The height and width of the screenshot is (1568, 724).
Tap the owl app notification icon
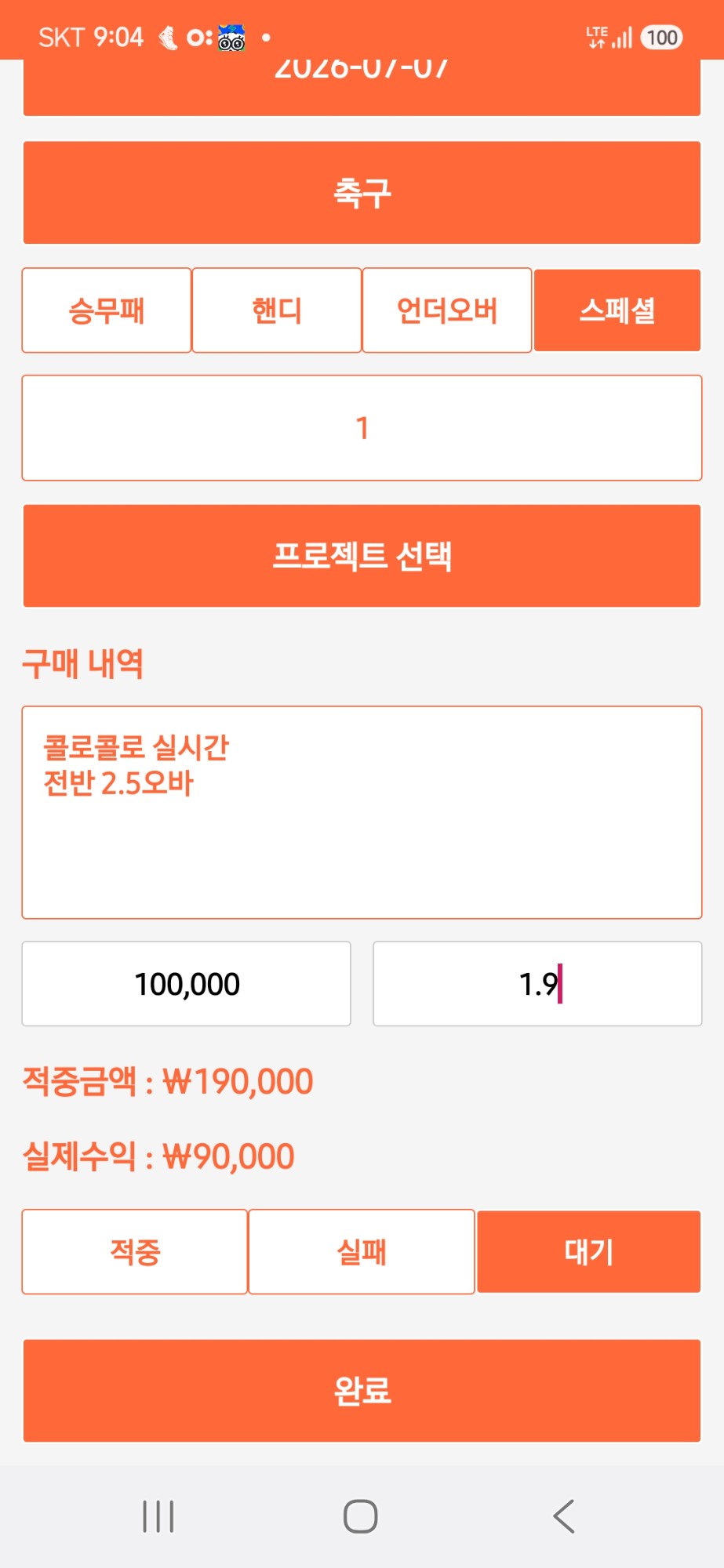pos(231,38)
